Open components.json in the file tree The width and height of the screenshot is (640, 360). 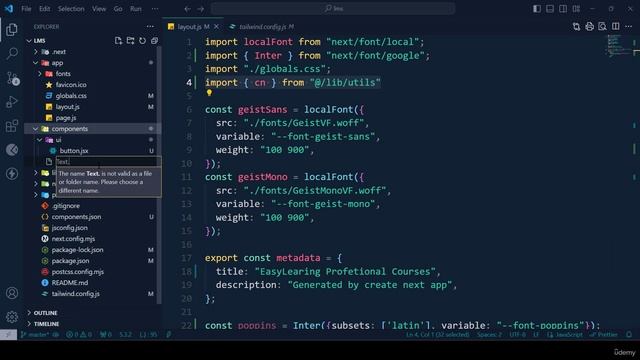coord(76,217)
